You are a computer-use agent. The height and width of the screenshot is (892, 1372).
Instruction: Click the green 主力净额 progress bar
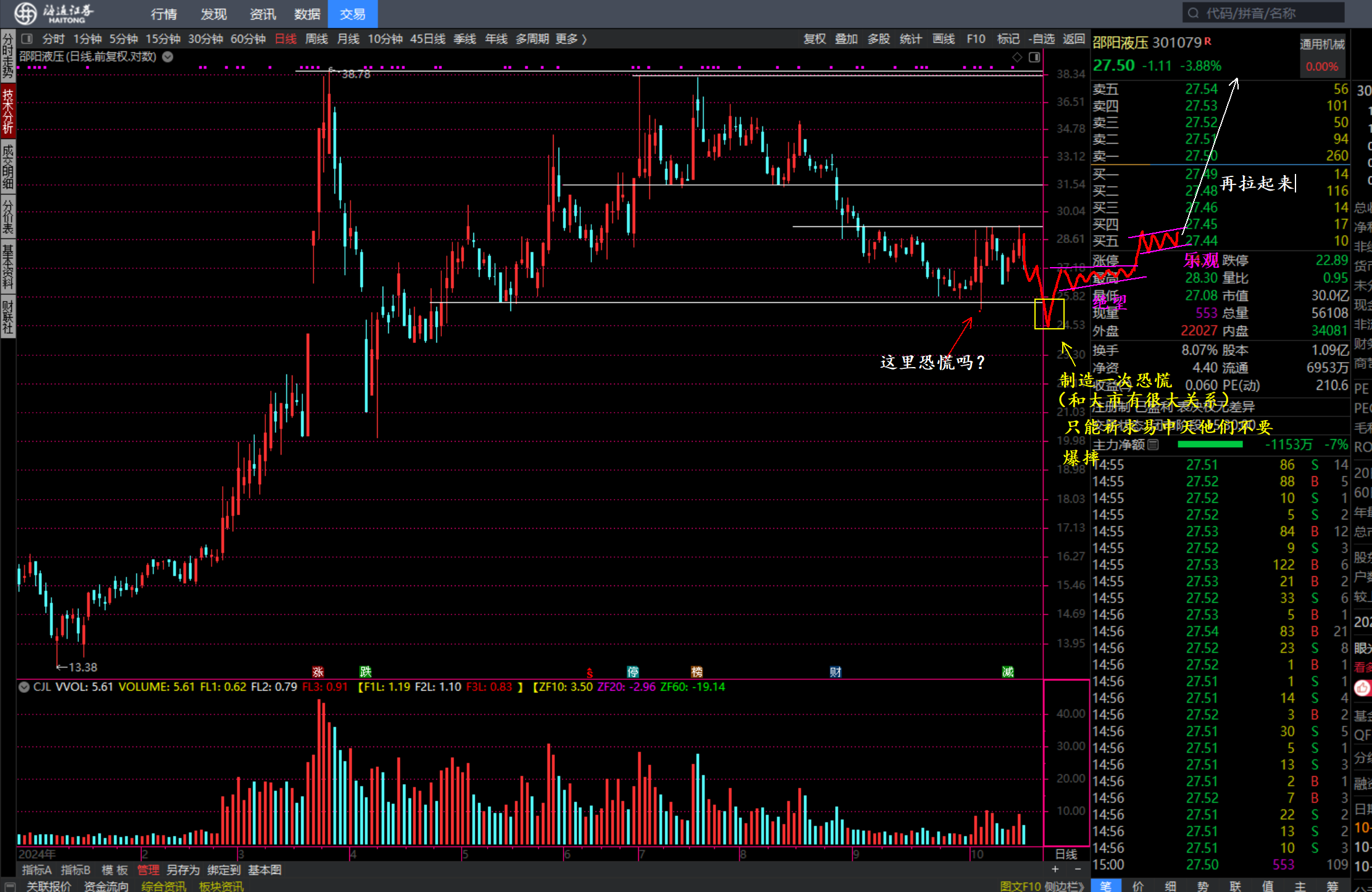click(x=1210, y=445)
